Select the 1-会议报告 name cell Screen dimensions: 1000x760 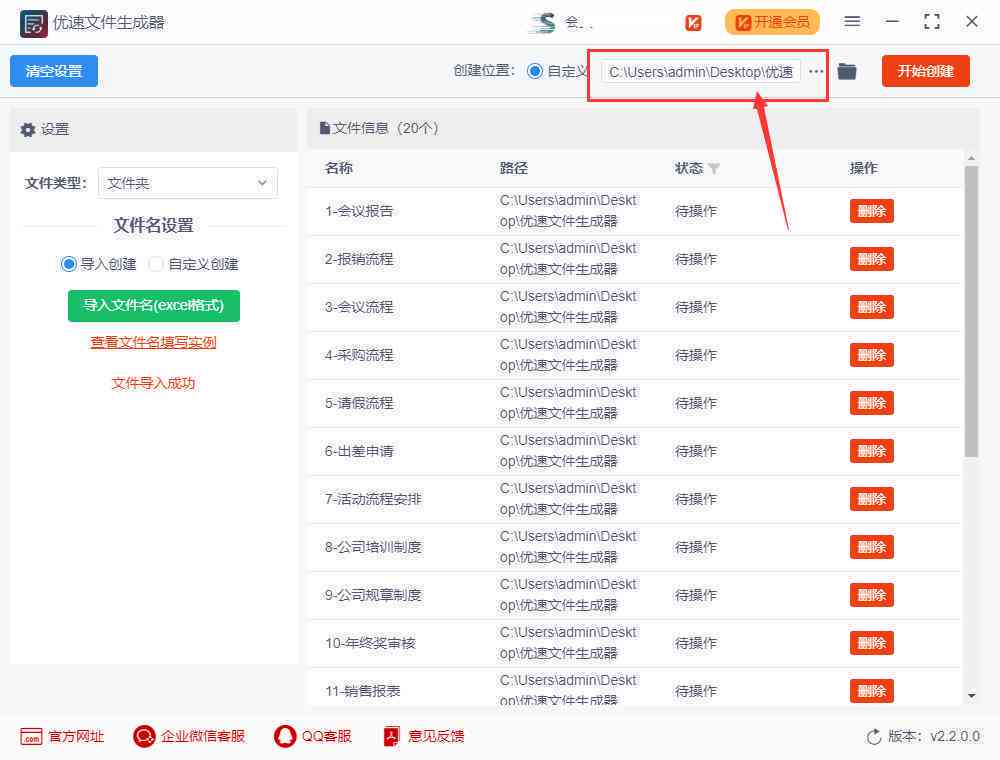point(359,211)
